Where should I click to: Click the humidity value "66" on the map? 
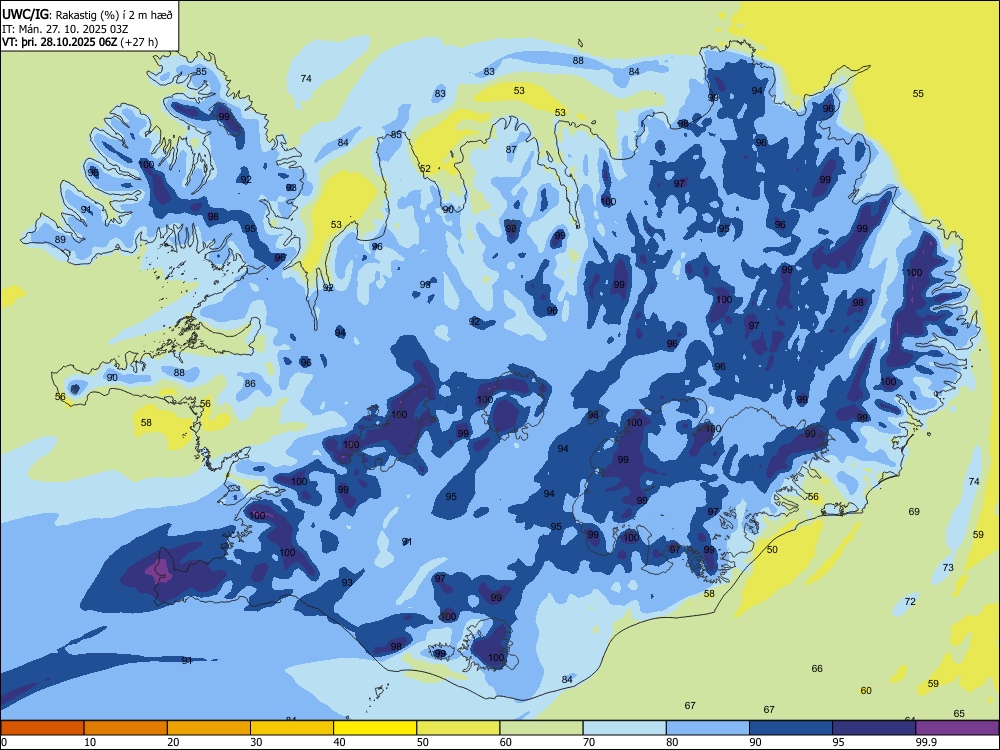817,669
